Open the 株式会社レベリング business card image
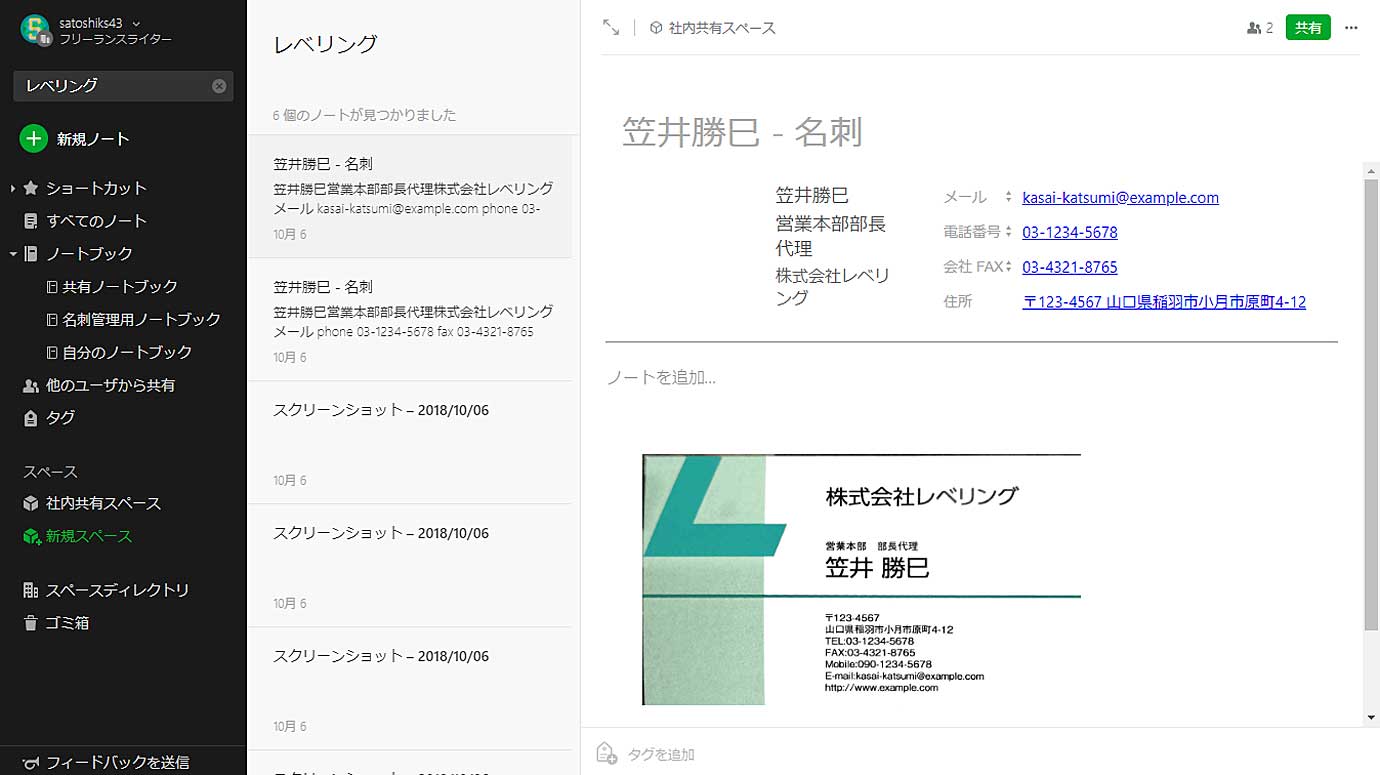This screenshot has width=1380, height=775. click(861, 580)
